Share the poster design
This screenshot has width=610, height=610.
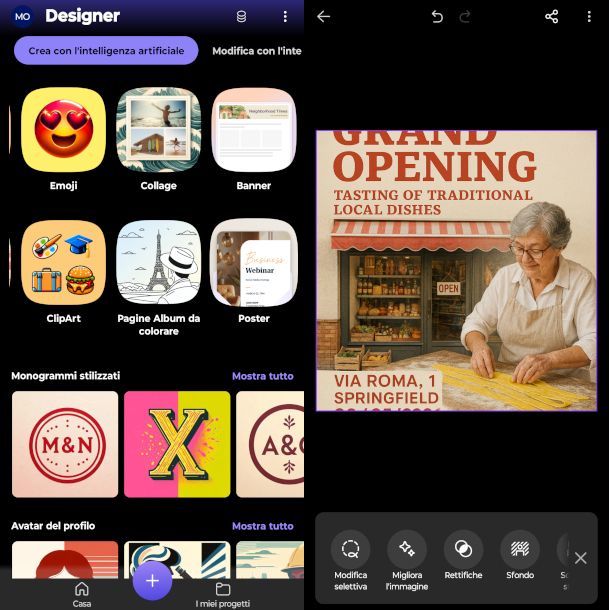[x=552, y=16]
